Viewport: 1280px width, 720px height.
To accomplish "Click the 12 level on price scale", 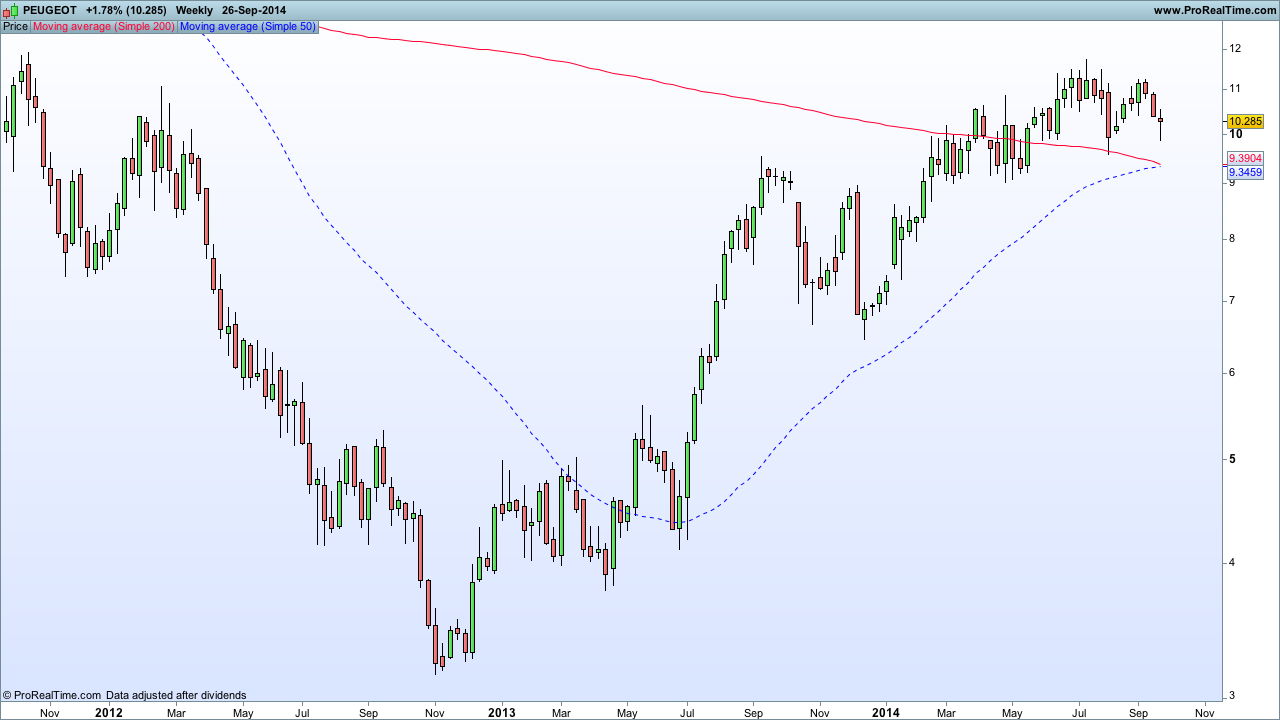I will [1236, 48].
